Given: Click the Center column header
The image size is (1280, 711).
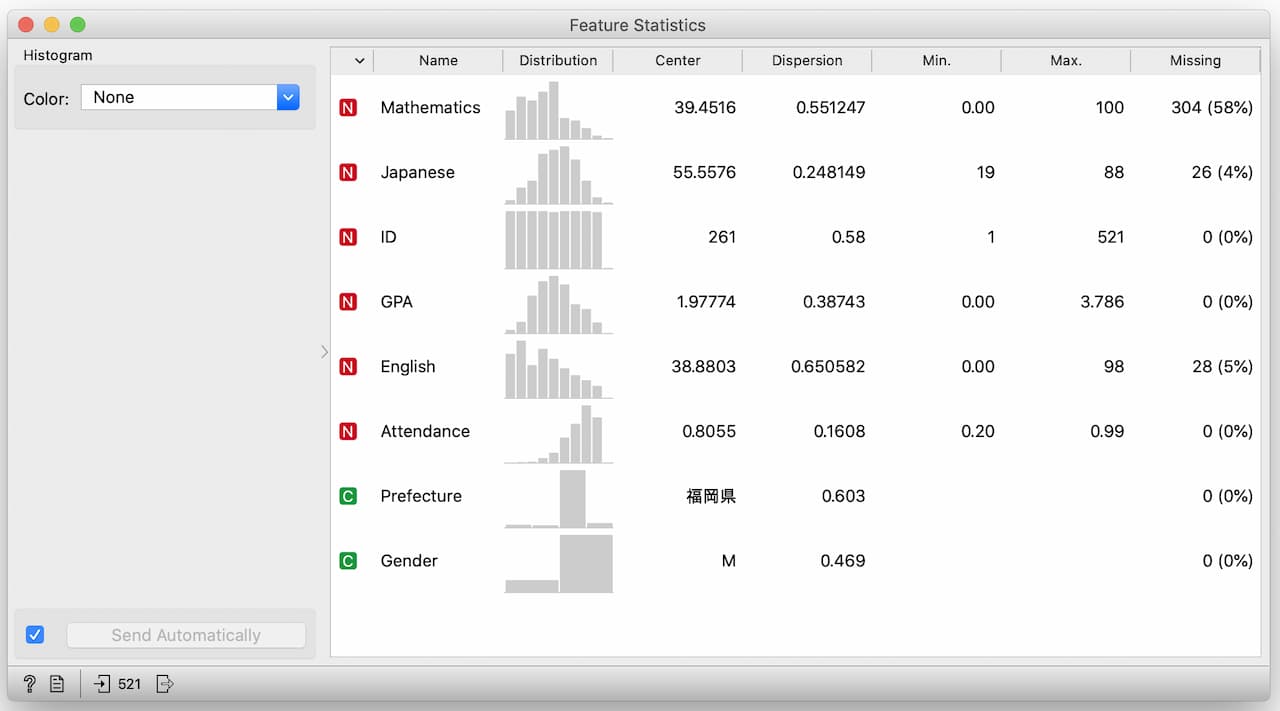Looking at the screenshot, I should 677,61.
